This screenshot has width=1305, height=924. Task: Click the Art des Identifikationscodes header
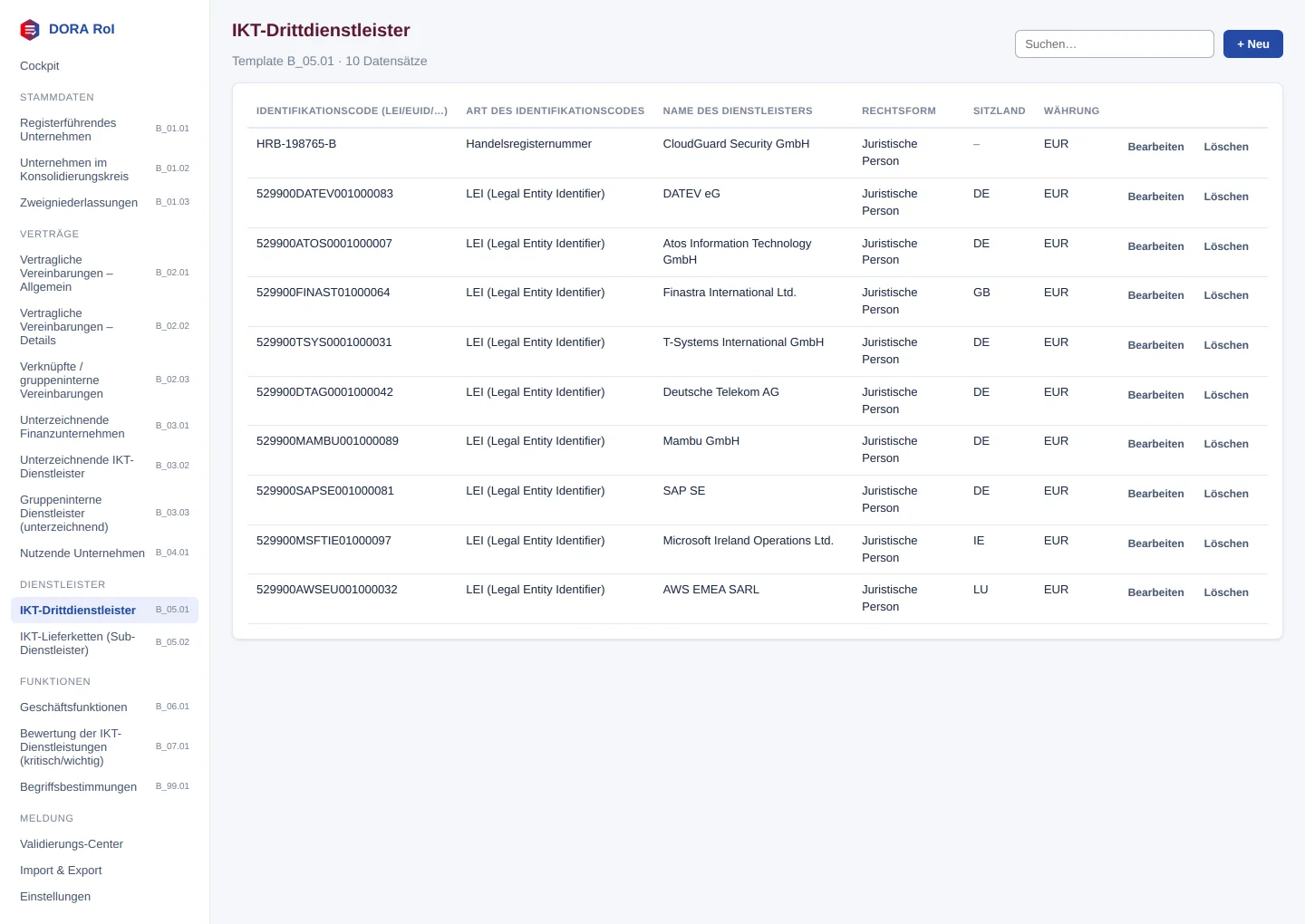[x=556, y=111]
